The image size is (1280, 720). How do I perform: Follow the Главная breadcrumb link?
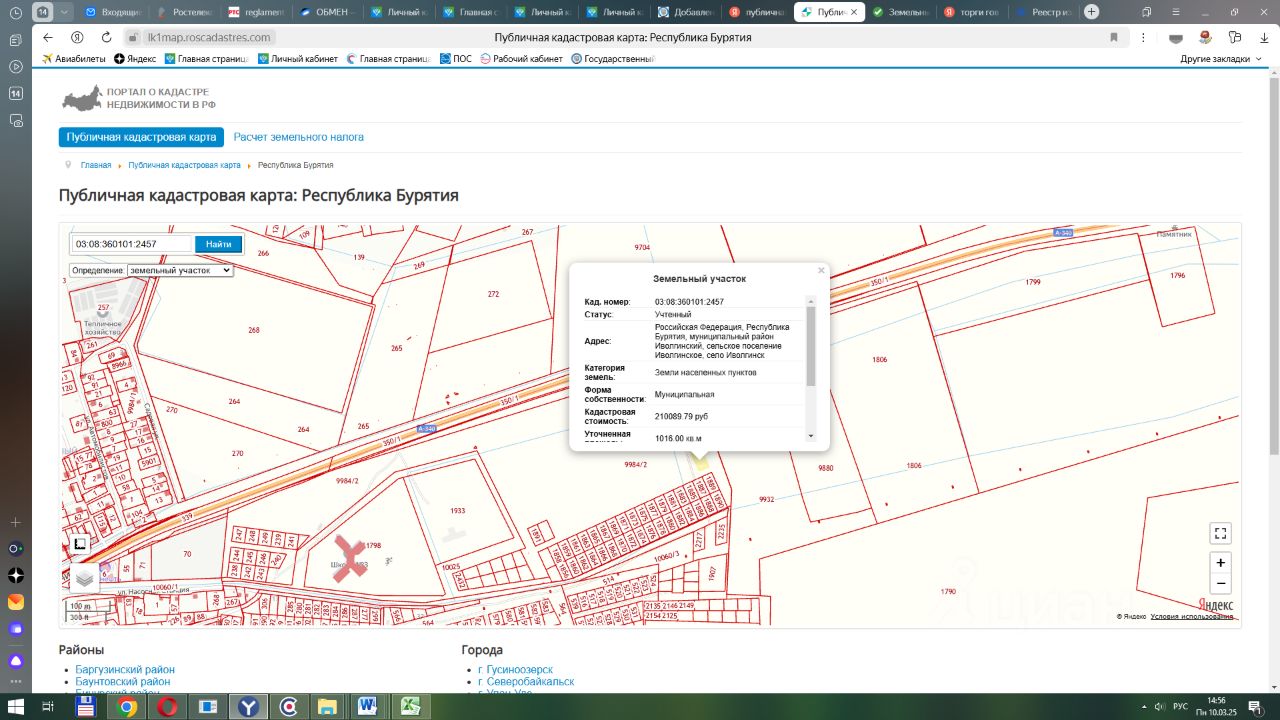[96, 165]
